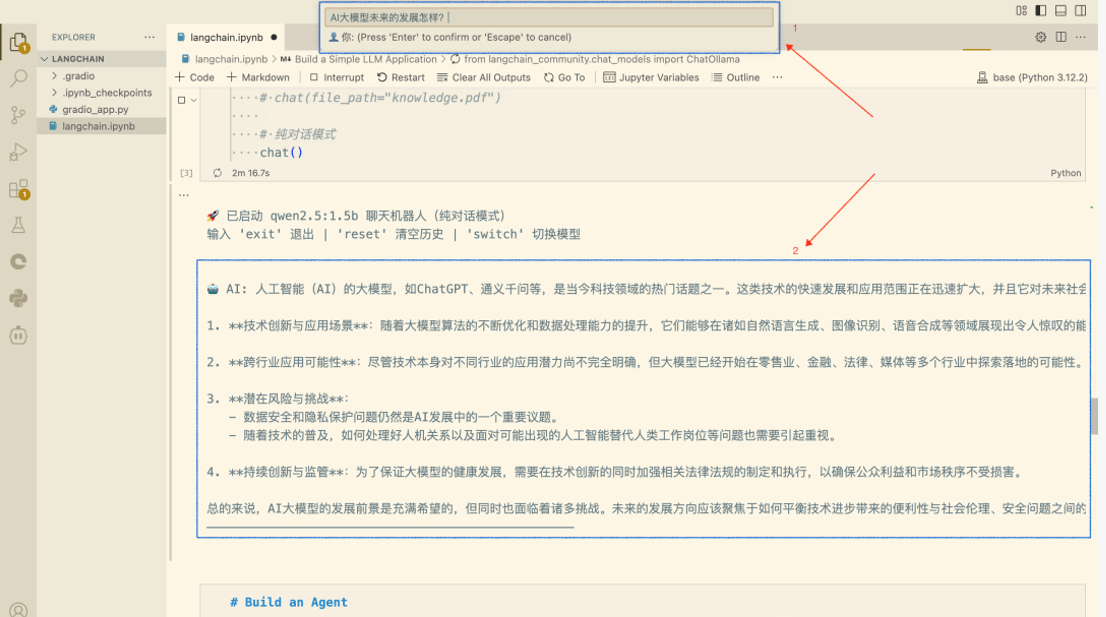Open the Testing flask view
The height and width of the screenshot is (617, 1106).
(18, 226)
